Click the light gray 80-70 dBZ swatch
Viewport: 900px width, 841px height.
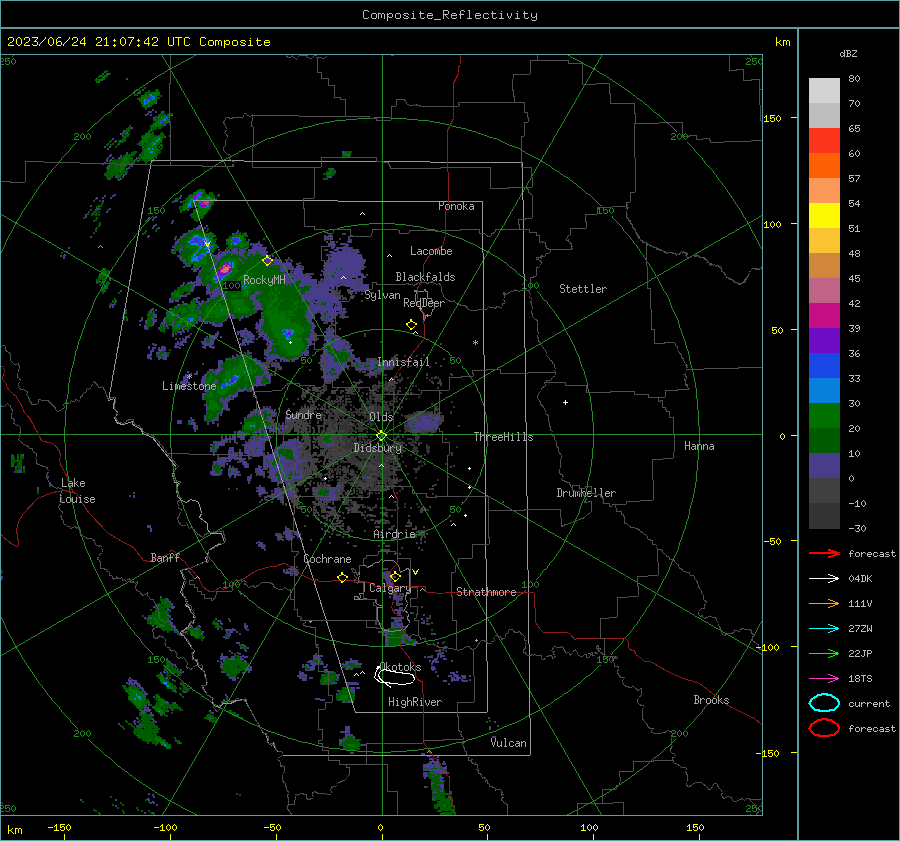[x=824, y=91]
